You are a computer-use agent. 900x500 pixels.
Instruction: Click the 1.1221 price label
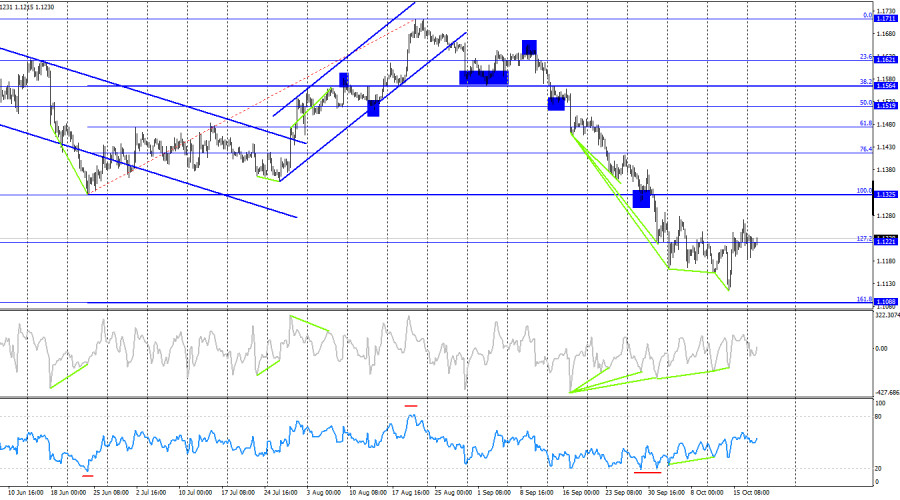886,242
